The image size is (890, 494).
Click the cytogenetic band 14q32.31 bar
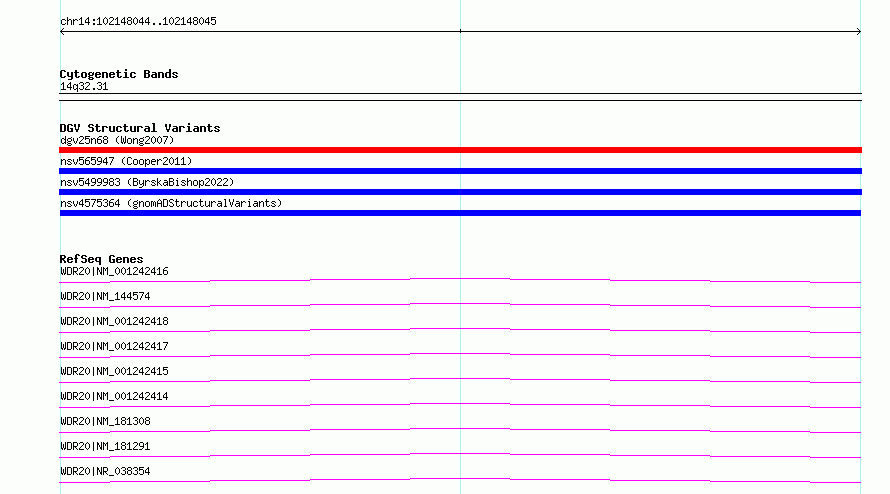(460, 97)
